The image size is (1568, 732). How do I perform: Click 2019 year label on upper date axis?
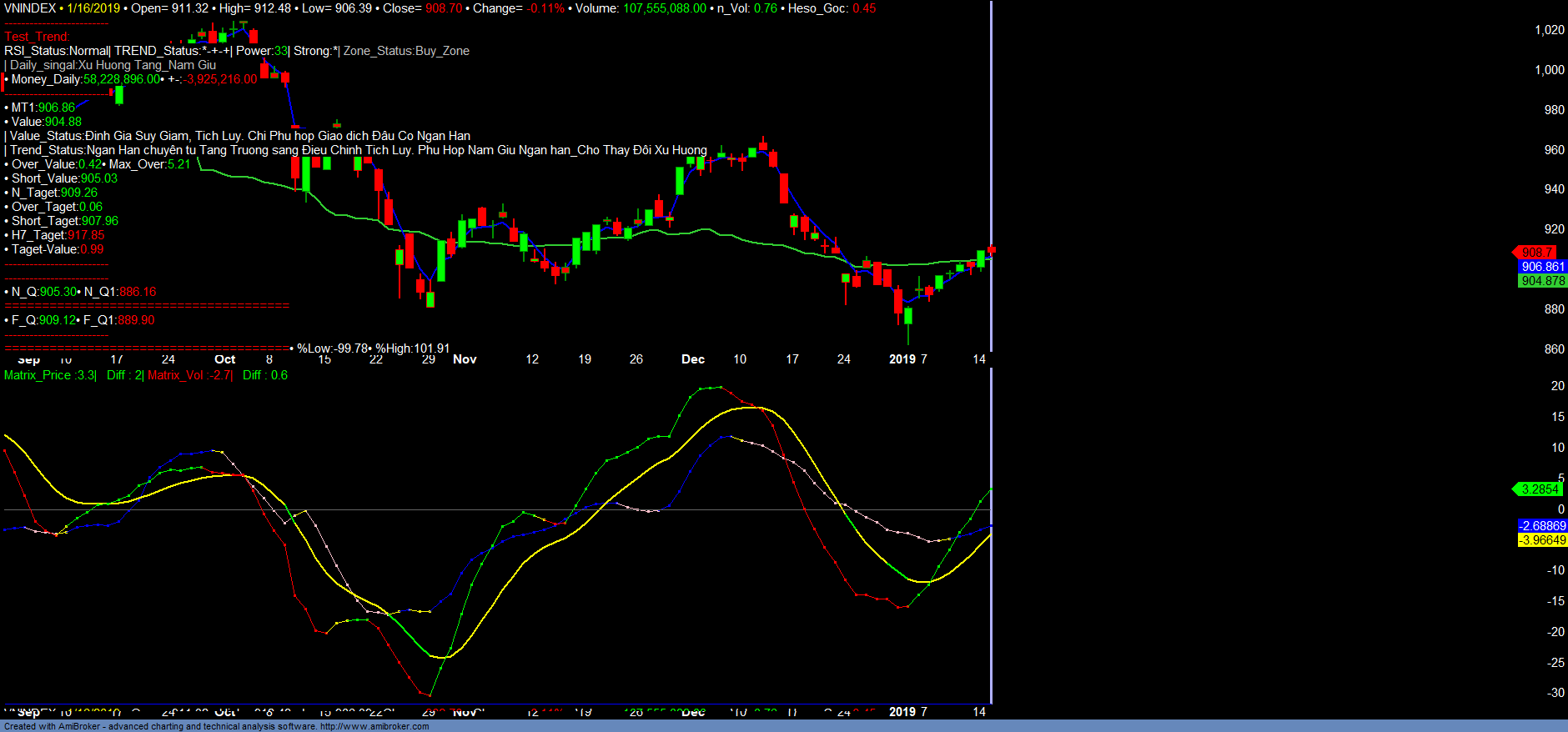[x=902, y=359]
